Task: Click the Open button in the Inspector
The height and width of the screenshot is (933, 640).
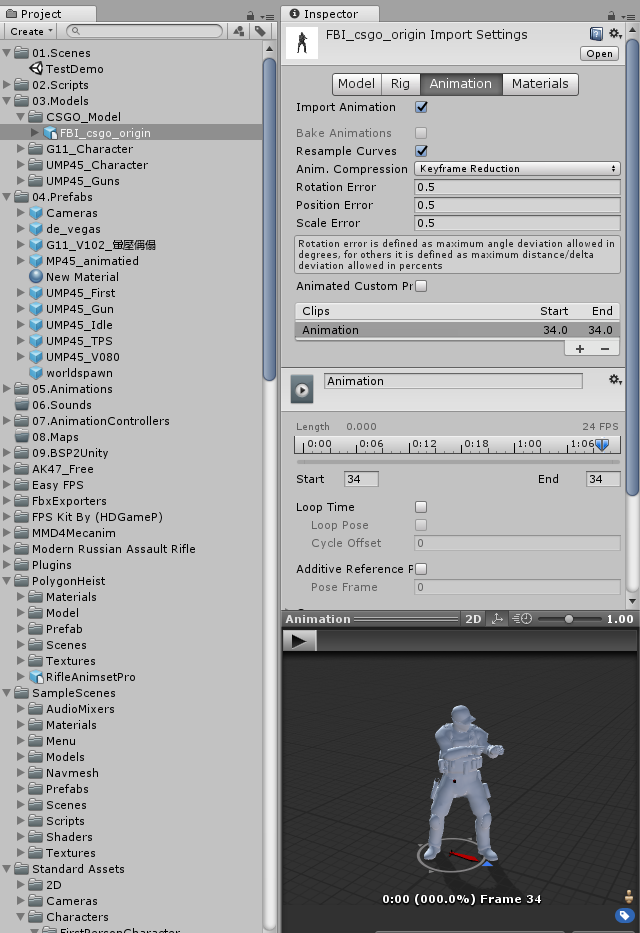Action: tap(600, 54)
